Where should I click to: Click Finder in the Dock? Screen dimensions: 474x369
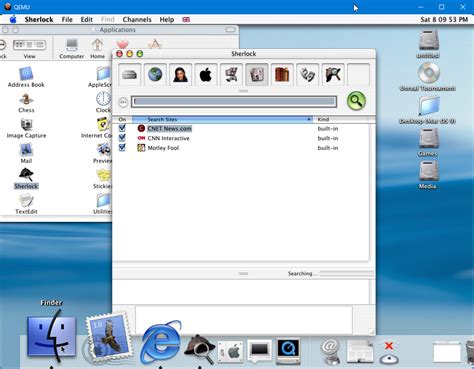pos(51,337)
